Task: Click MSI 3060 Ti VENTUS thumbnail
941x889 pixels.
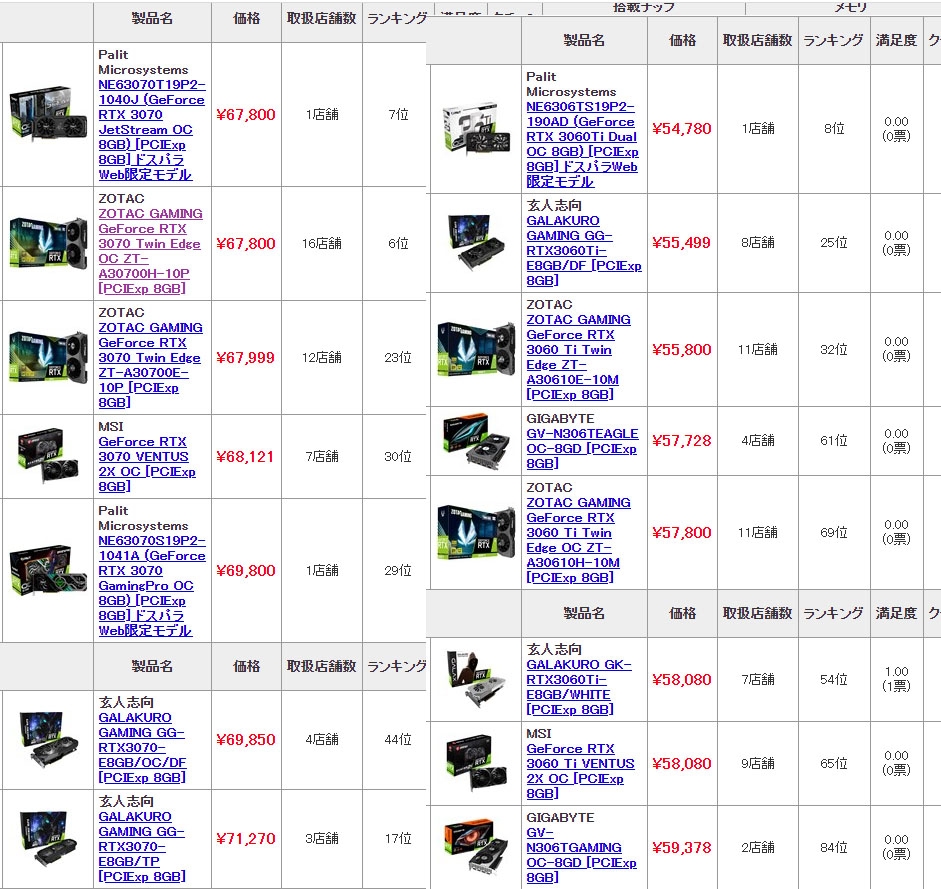Action: 476,763
